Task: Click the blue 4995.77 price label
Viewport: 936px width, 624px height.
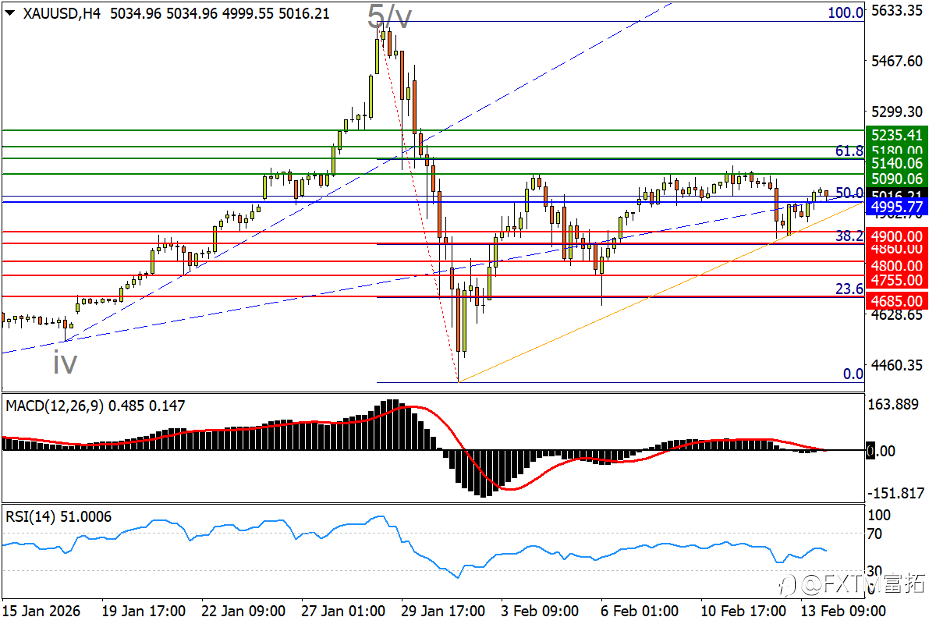Action: pyautogui.click(x=896, y=207)
